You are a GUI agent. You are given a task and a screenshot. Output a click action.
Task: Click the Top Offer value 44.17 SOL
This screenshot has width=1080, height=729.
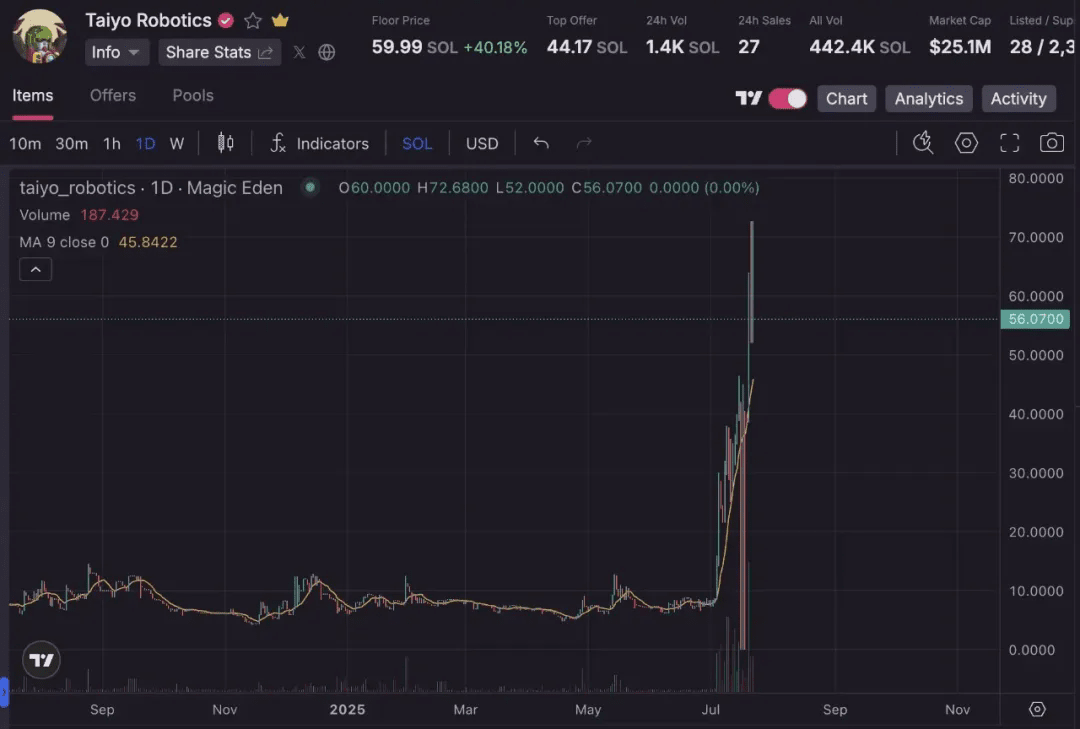tap(587, 47)
